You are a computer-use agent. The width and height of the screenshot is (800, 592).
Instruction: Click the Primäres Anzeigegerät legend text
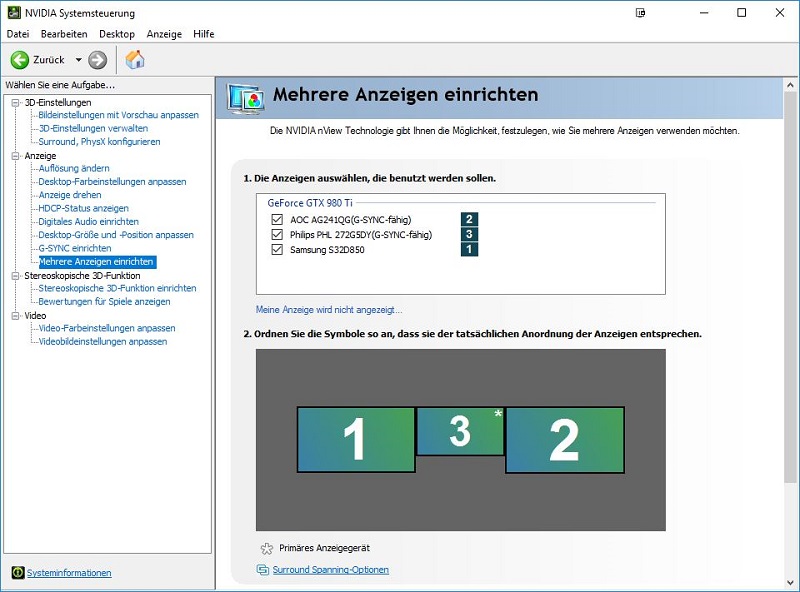point(324,548)
